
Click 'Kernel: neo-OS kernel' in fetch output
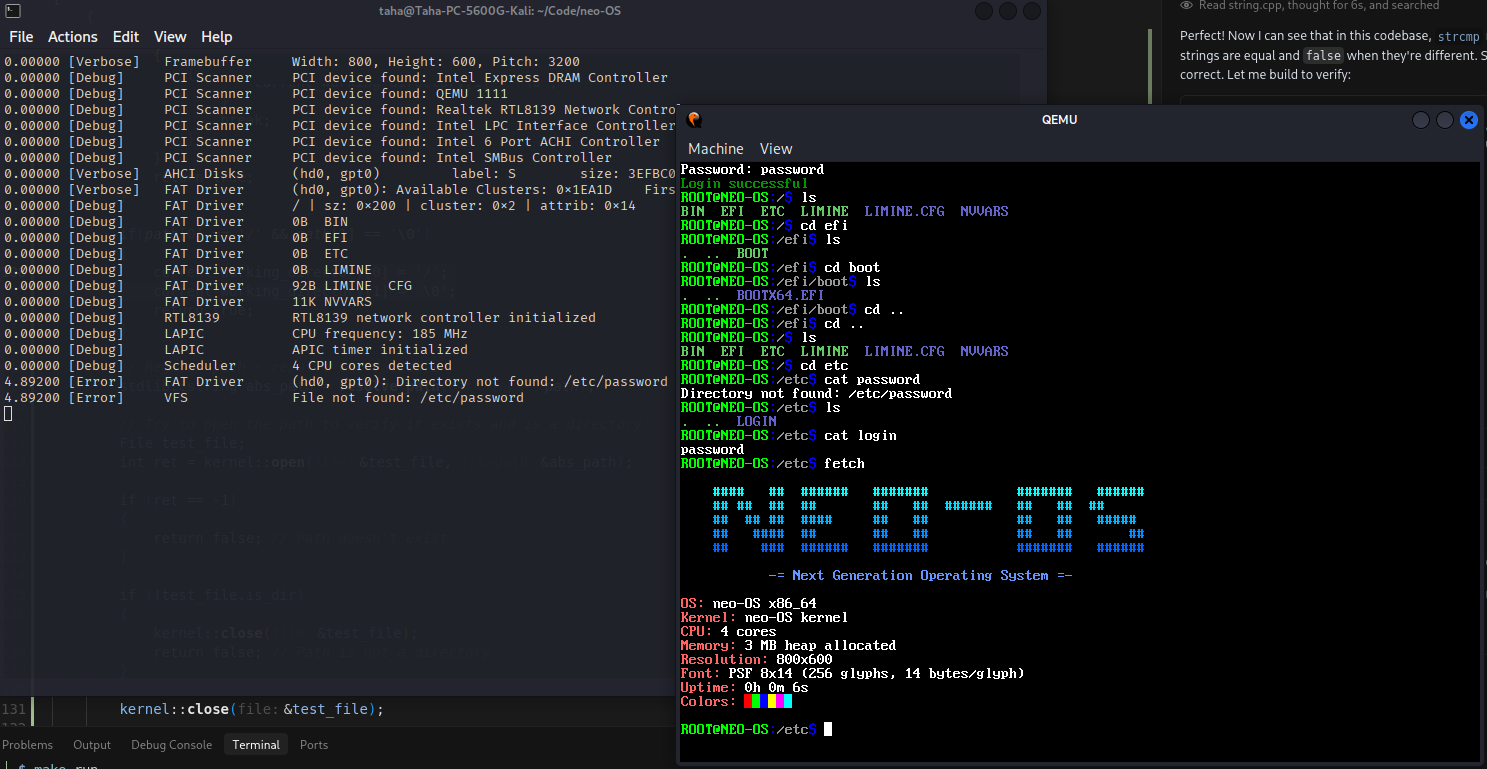coord(764,617)
